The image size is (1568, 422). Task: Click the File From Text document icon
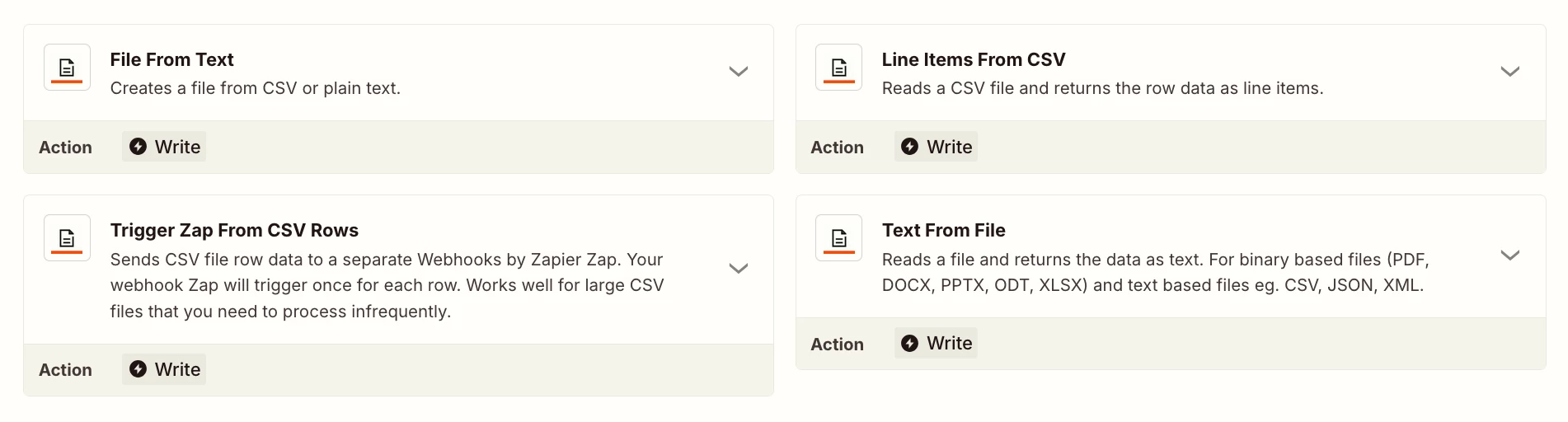click(x=67, y=68)
